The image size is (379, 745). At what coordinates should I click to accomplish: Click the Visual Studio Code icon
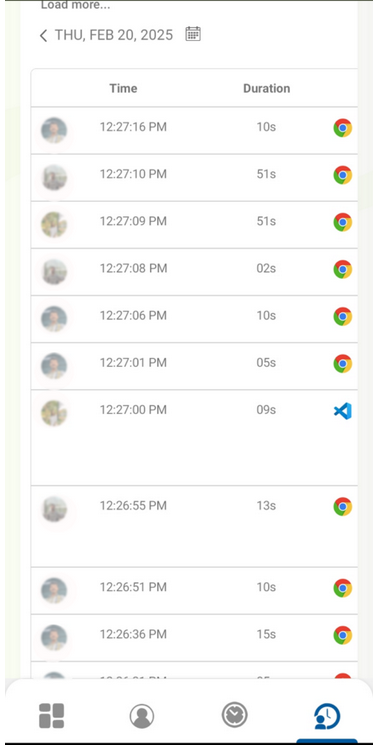click(342, 411)
